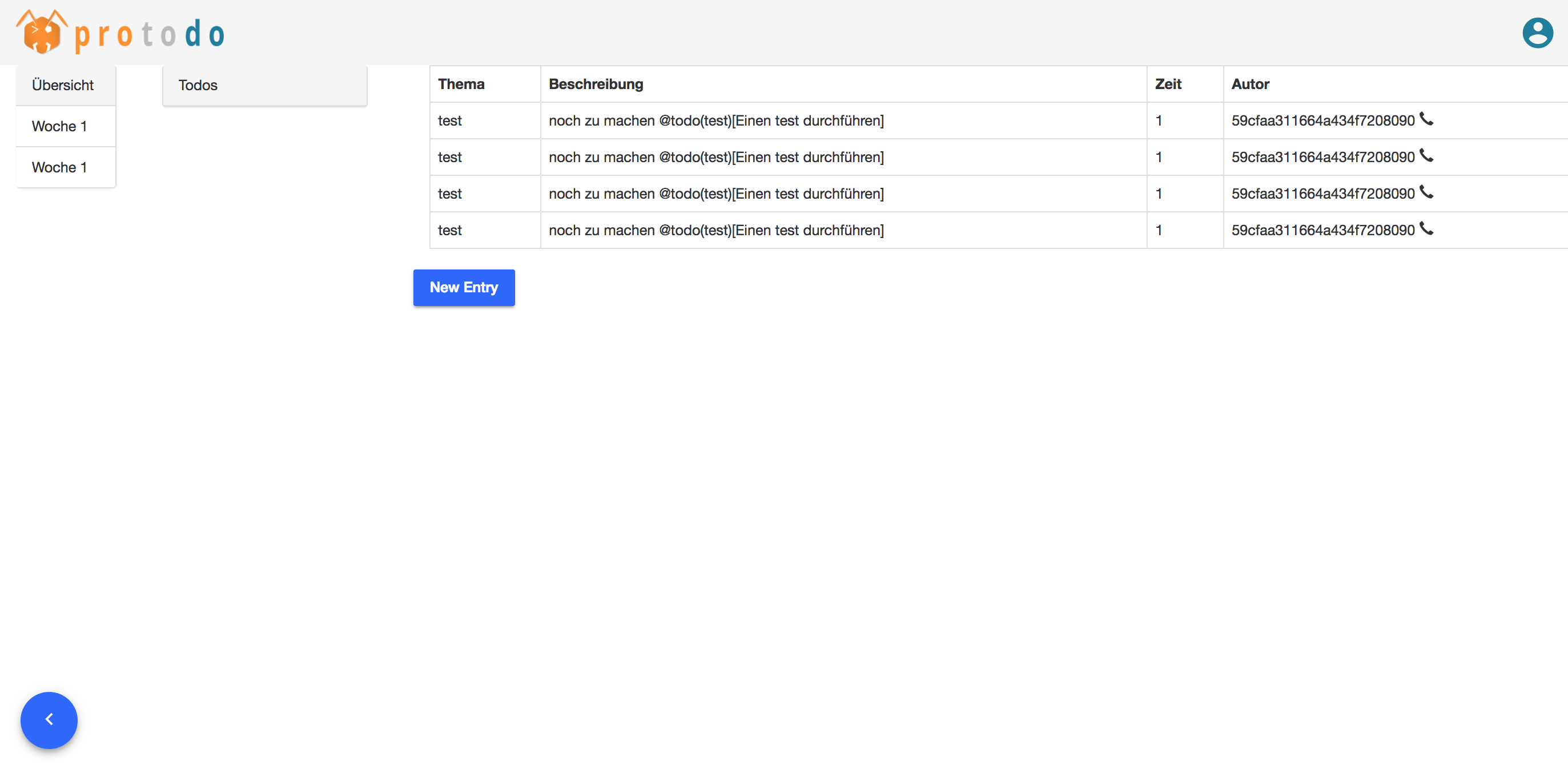Collapse sidebar with blue chevron button

point(49,720)
